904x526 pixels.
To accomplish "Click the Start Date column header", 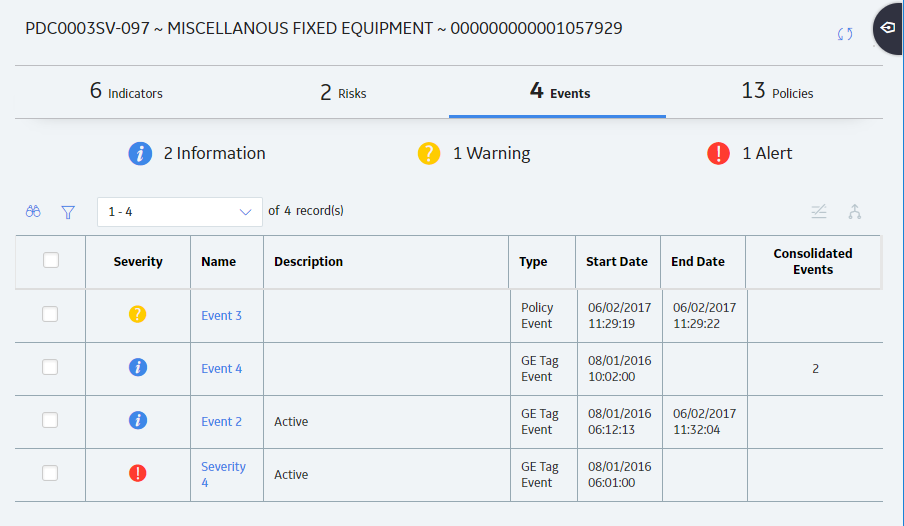I will point(617,261).
